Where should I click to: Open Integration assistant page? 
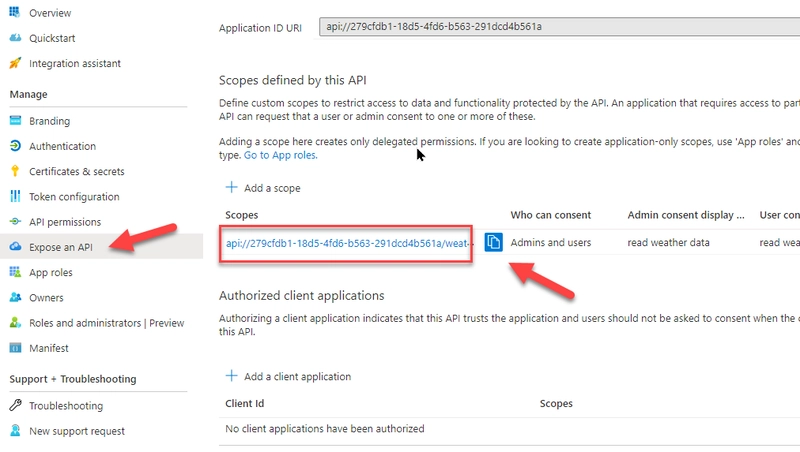[75, 63]
